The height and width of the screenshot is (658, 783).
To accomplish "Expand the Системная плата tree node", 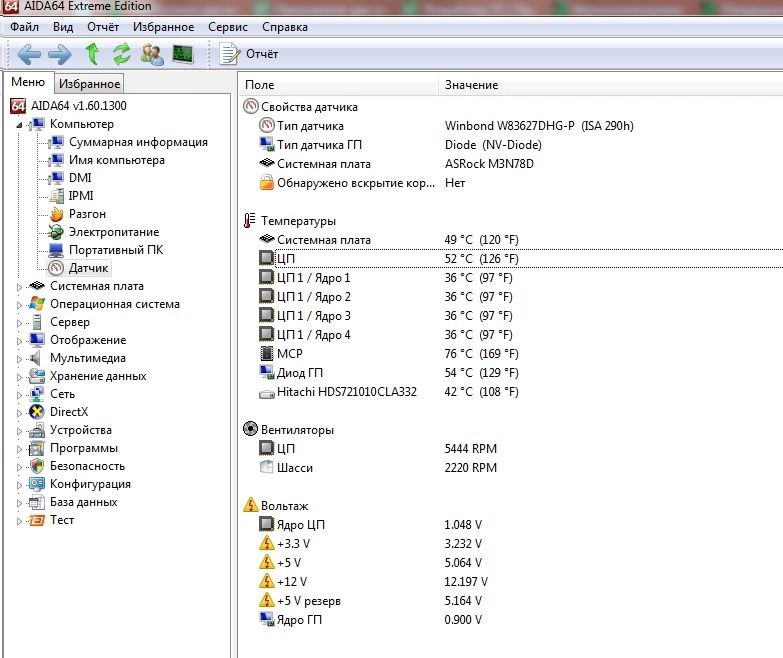I will [19, 287].
